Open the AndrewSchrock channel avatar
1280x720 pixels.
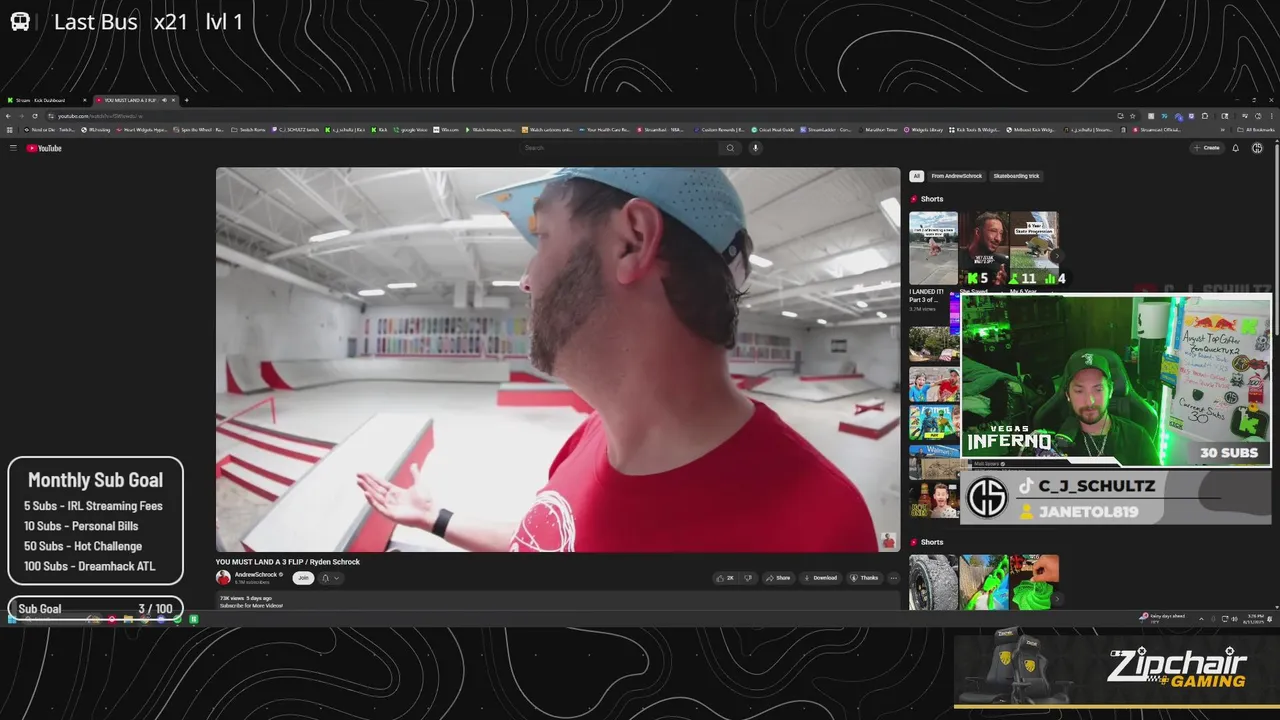[x=223, y=578]
